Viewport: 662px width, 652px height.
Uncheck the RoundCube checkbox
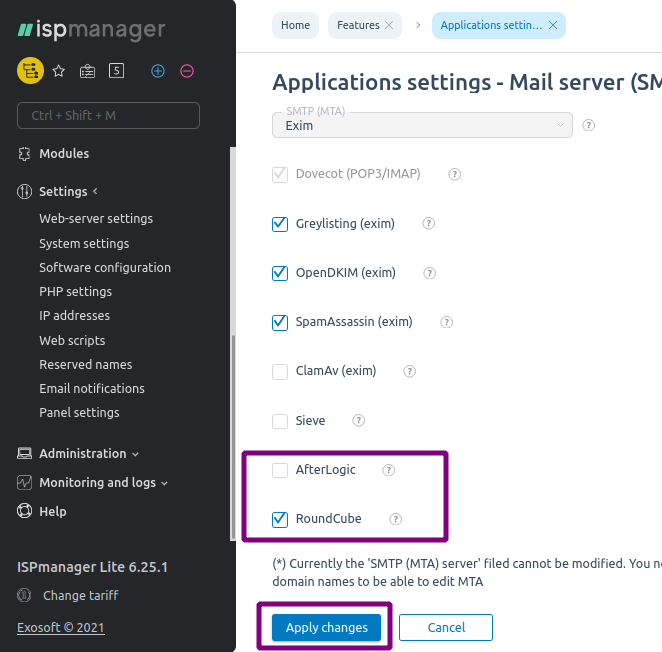point(280,519)
